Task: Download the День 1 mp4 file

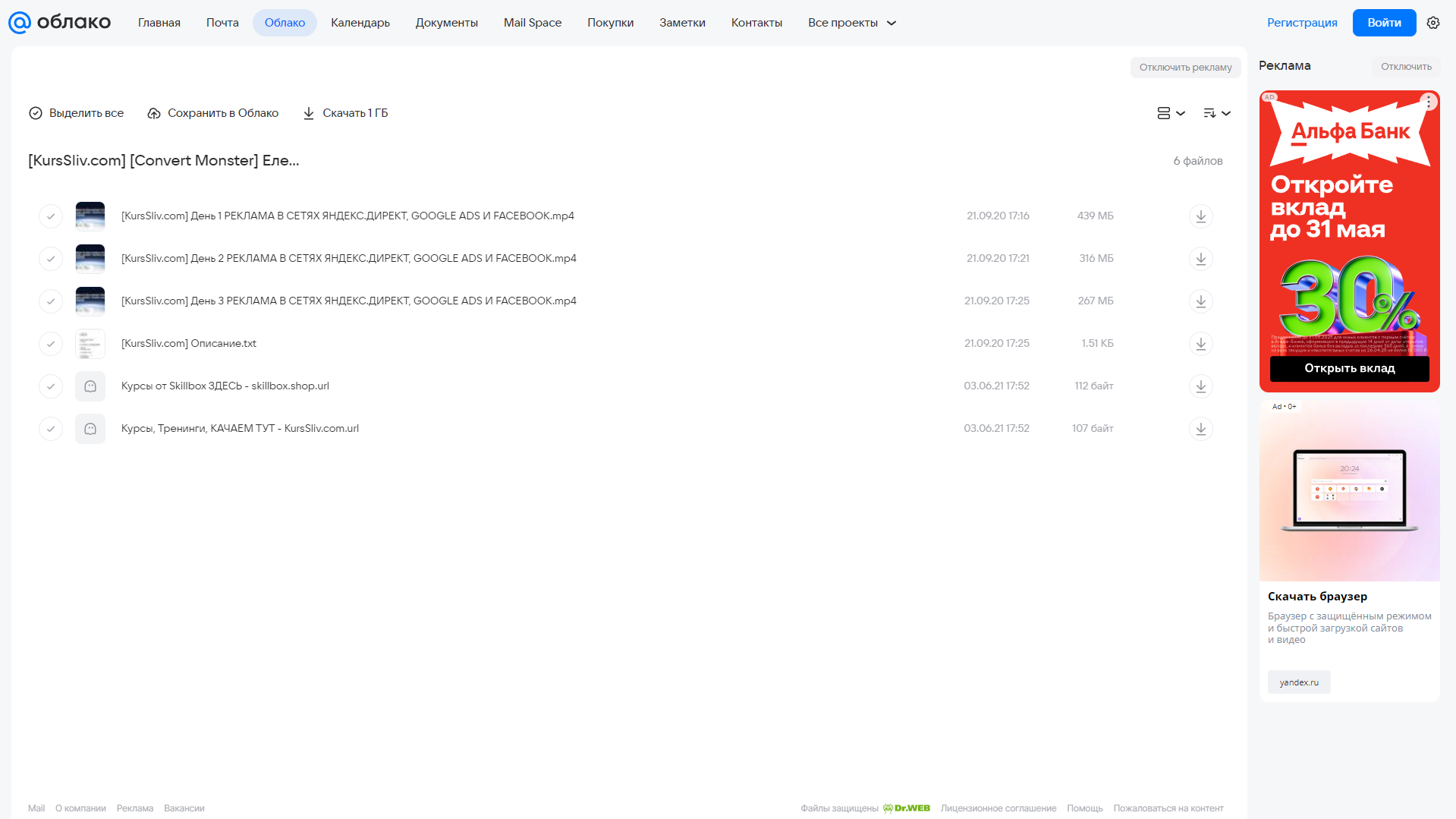Action: point(1200,216)
